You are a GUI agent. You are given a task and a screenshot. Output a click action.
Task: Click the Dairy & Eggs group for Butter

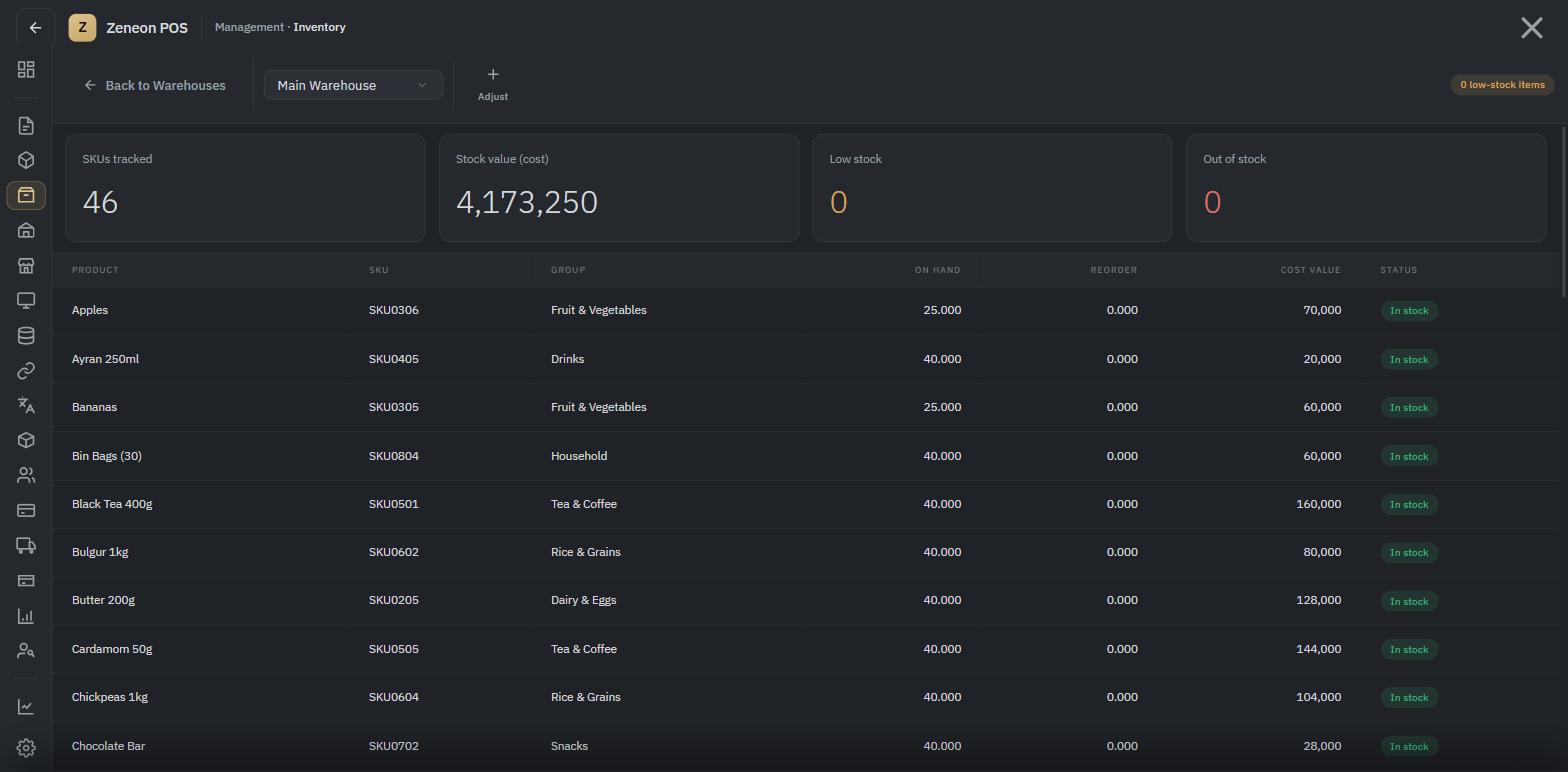coord(583,600)
